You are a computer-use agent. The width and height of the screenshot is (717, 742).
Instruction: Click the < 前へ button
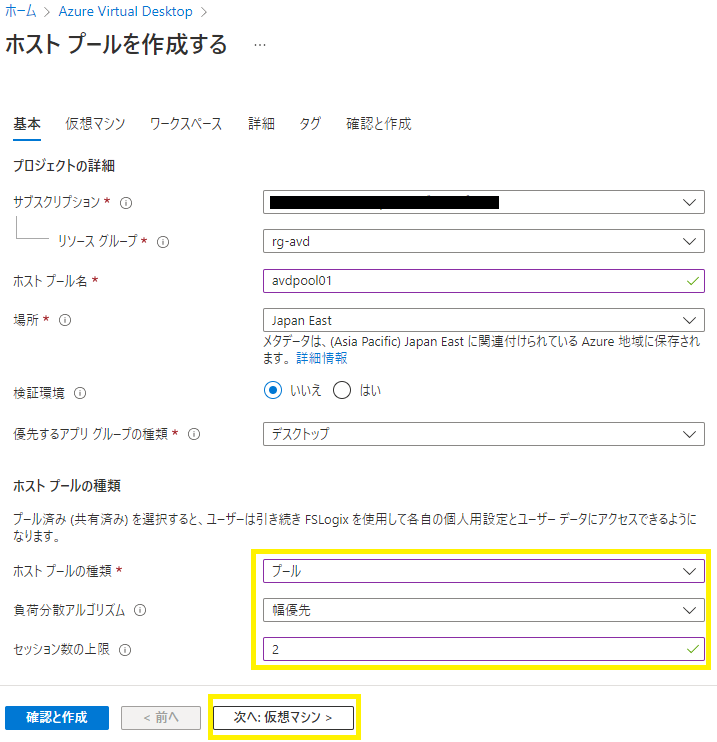pos(161,717)
